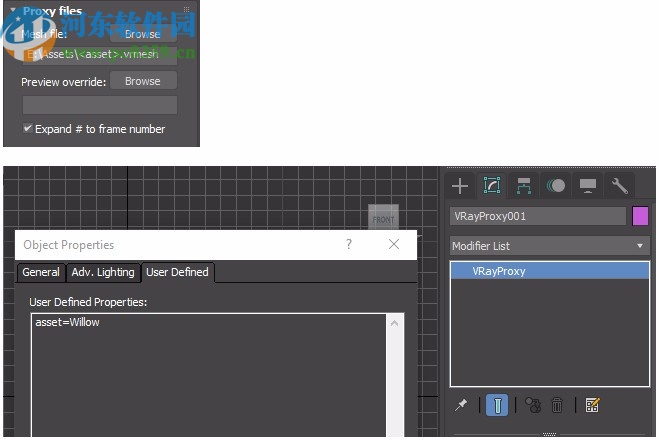Screen dimensions: 659x440
Task: Click scroll up arrow in properties box
Action: tap(395, 323)
